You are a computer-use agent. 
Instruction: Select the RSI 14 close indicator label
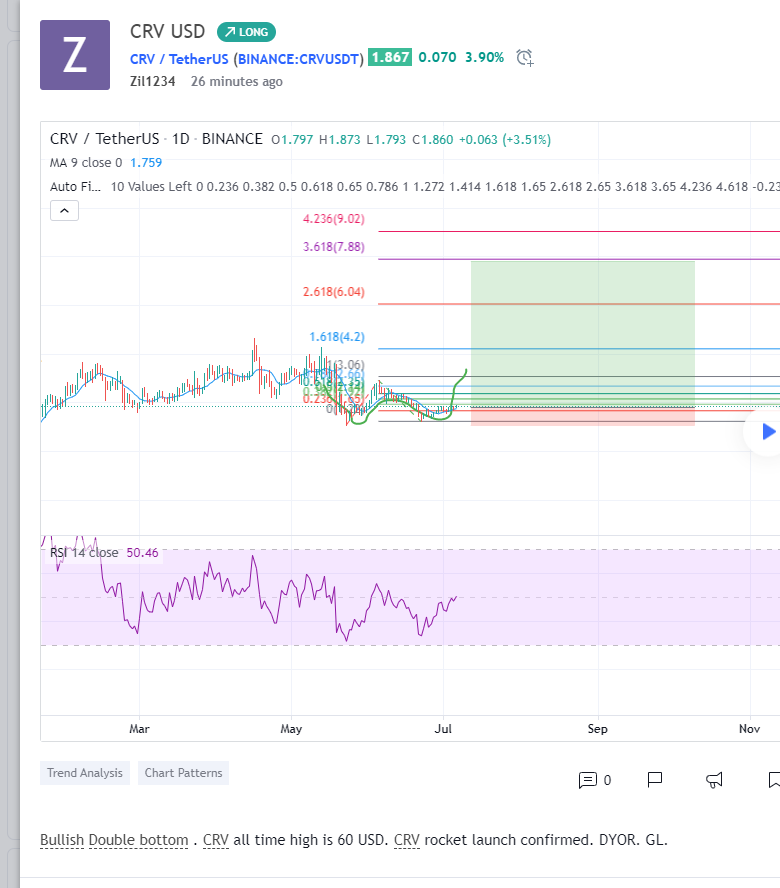click(84, 552)
